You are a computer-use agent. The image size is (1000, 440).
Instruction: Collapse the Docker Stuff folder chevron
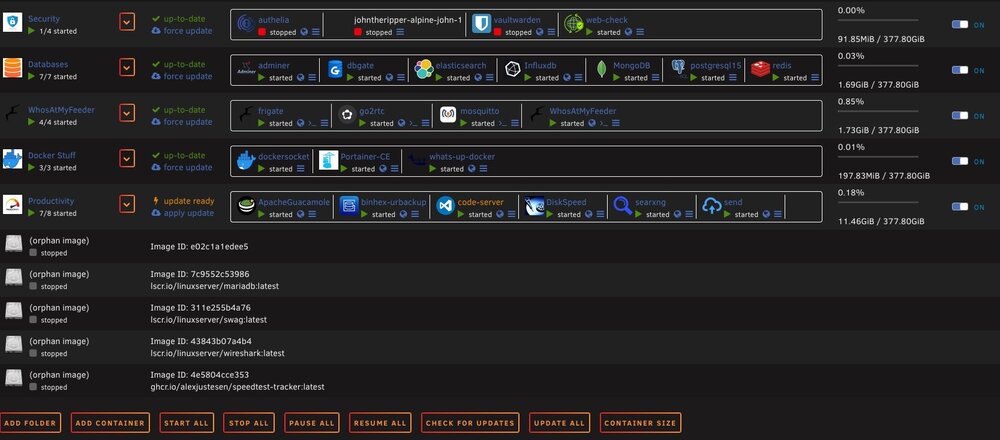127,159
